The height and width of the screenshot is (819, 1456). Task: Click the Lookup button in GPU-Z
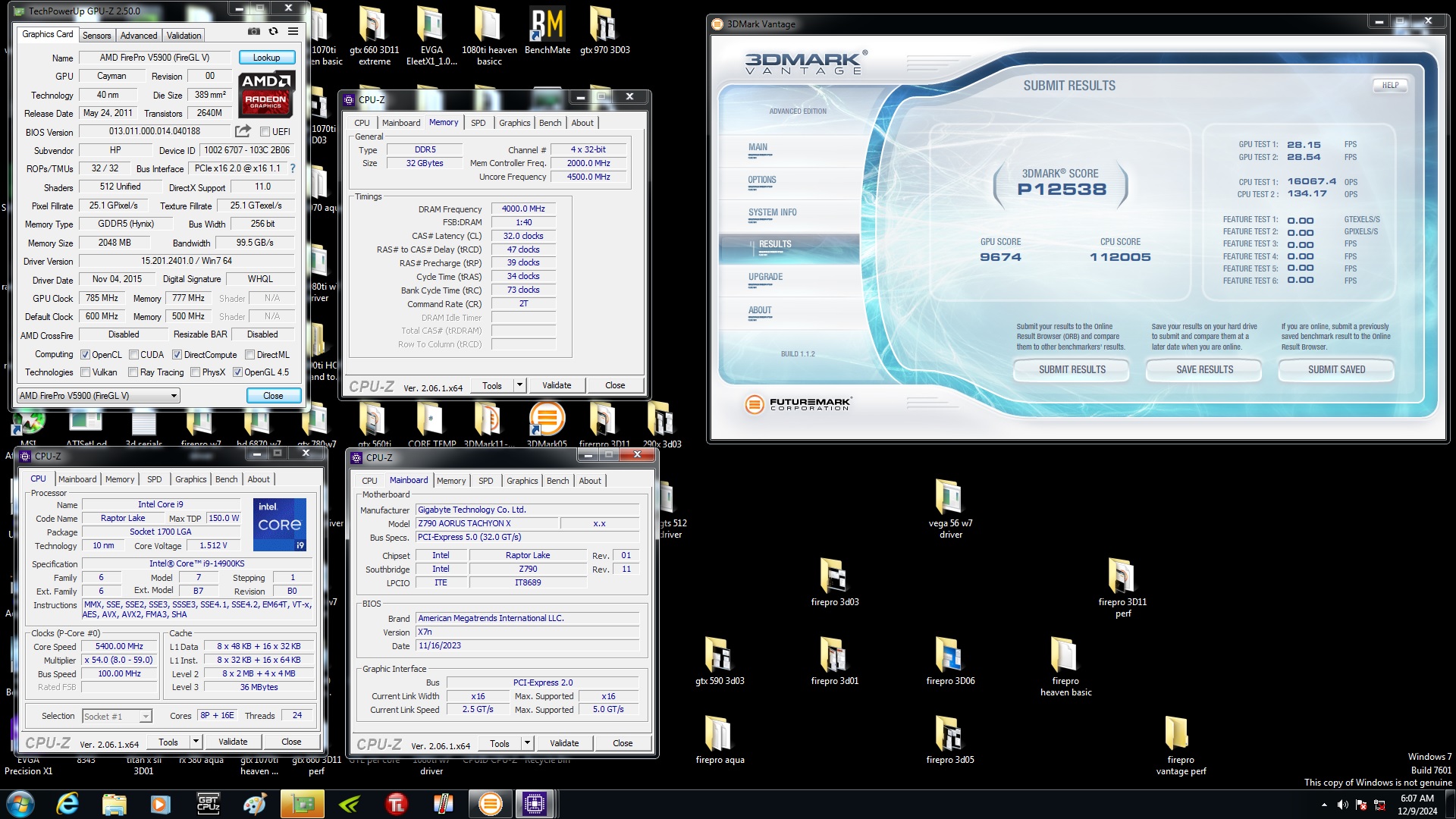(x=266, y=58)
